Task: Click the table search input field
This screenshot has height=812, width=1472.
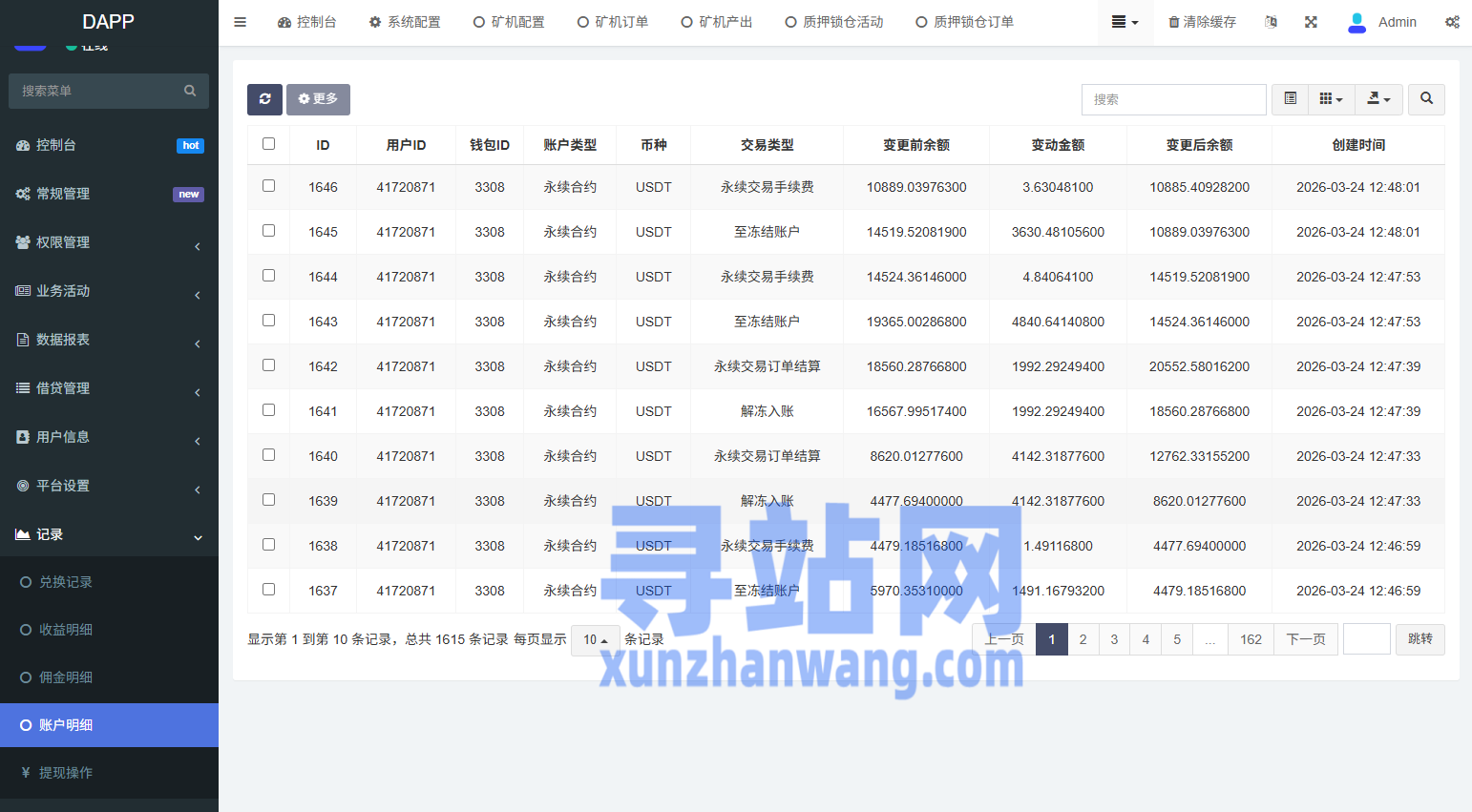Action: 1173,99
